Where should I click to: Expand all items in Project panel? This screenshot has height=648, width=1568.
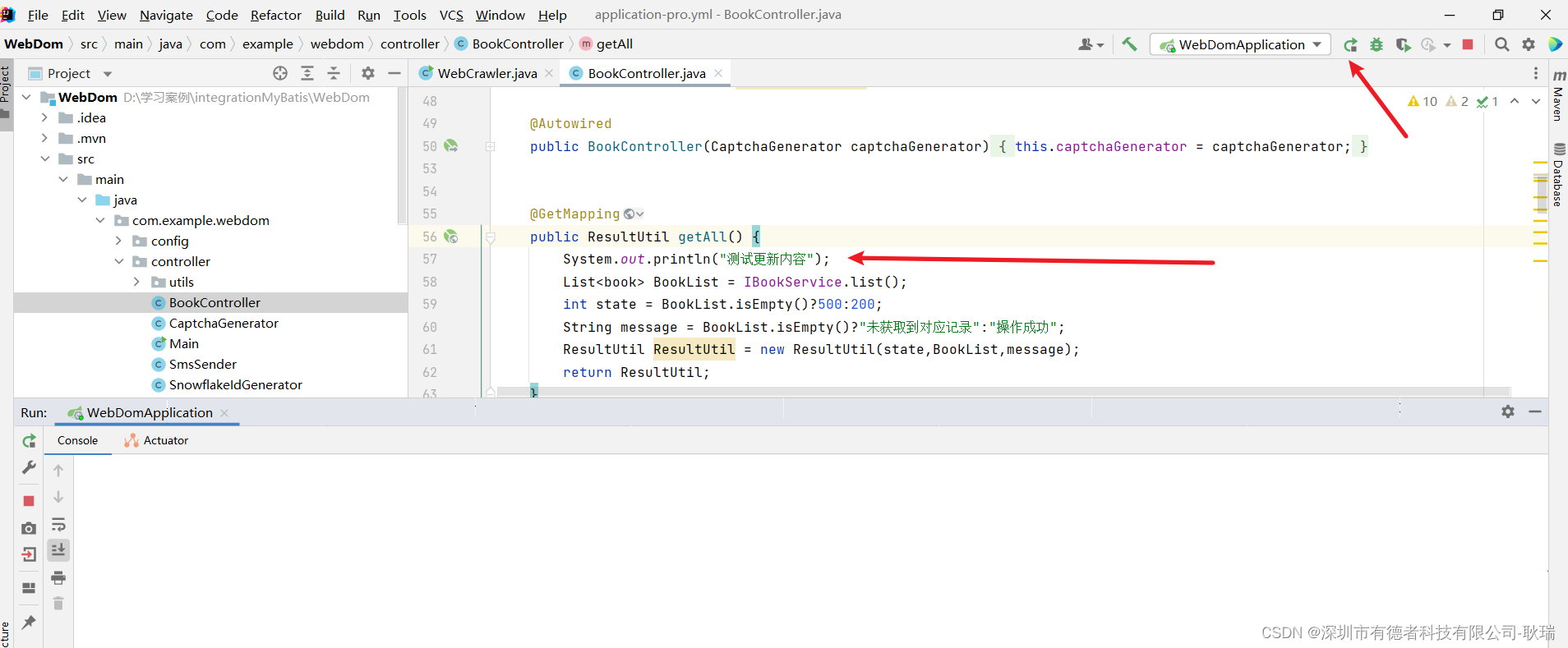coord(307,73)
